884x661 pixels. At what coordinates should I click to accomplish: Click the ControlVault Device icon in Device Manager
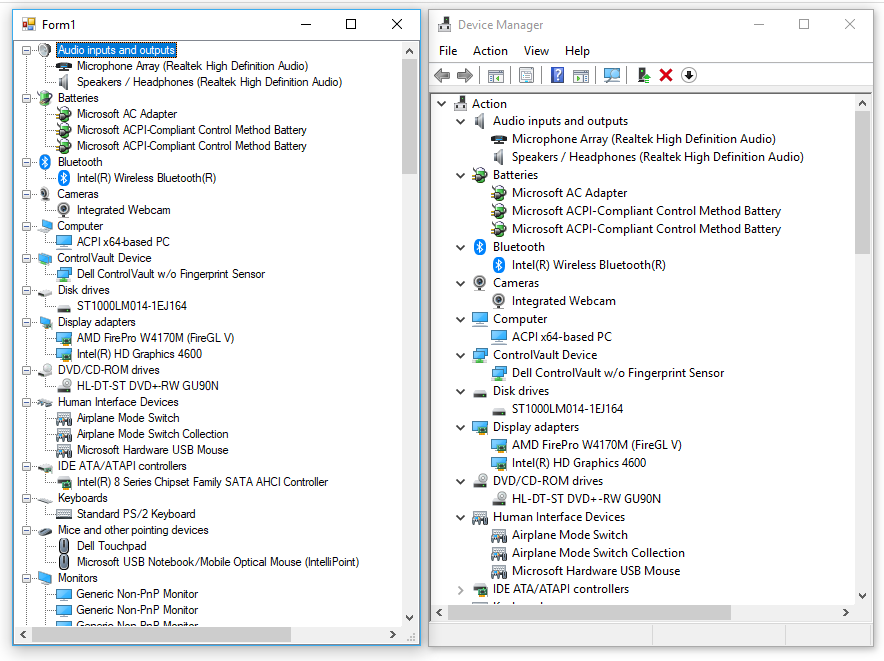[x=480, y=355]
